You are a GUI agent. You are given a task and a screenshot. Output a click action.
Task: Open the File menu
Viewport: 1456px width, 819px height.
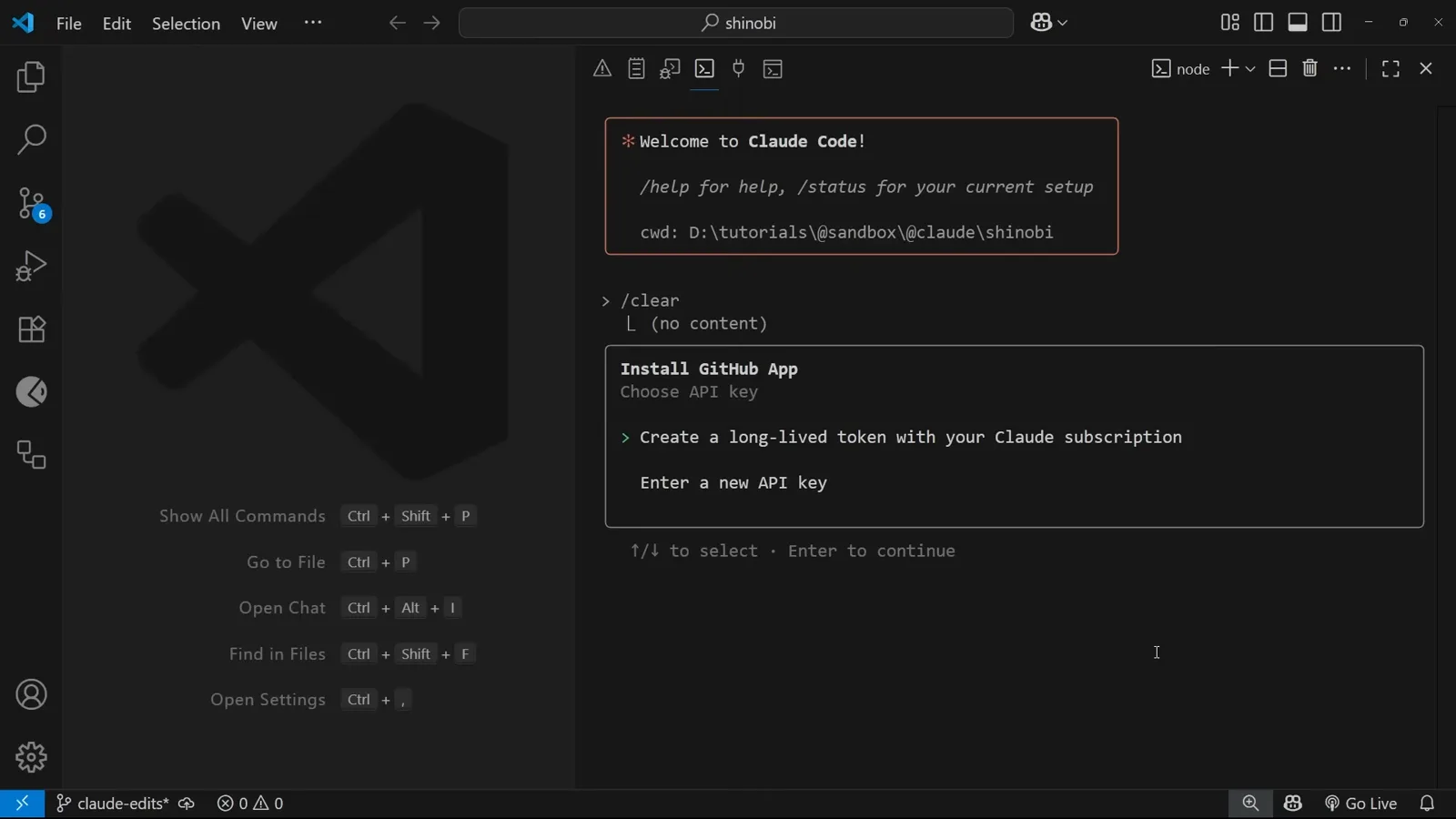pos(69,24)
